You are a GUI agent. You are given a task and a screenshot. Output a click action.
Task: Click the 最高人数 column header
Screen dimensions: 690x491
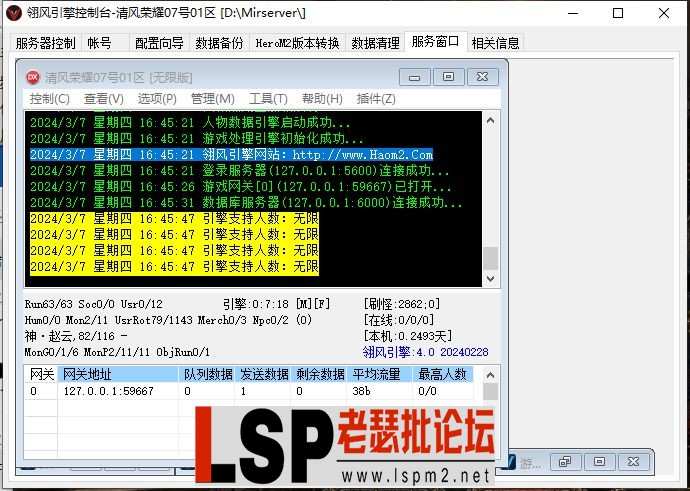(x=443, y=374)
